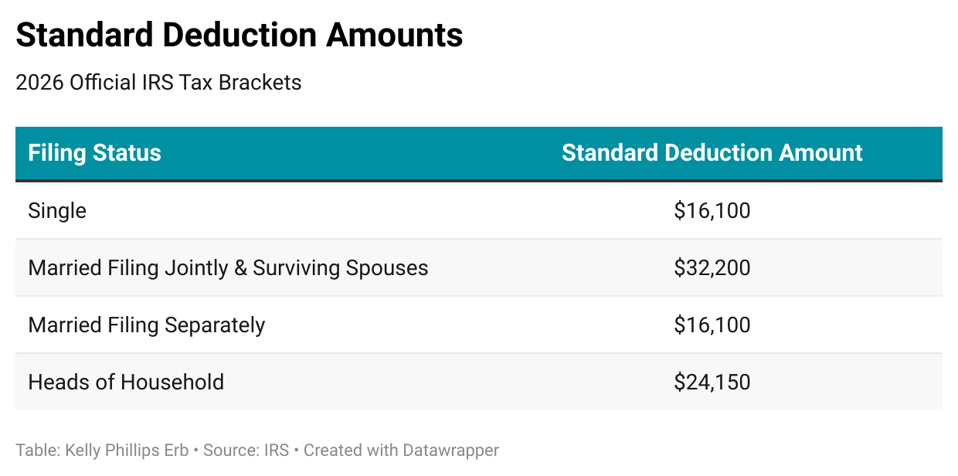Click the Standard Deduction Amount column header

pos(711,153)
